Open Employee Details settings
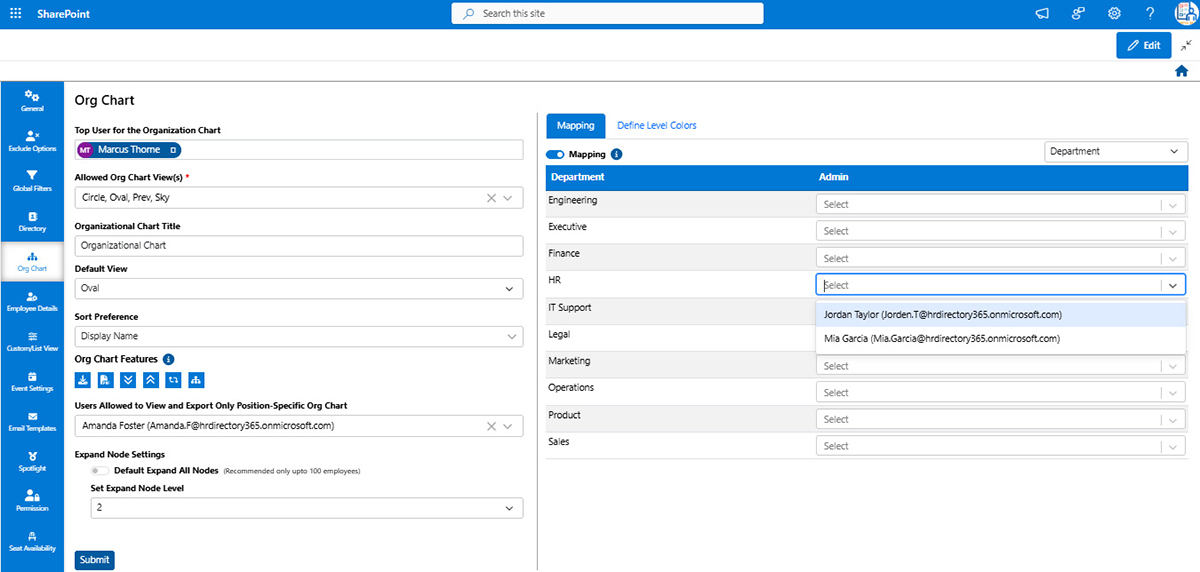 tap(32, 302)
